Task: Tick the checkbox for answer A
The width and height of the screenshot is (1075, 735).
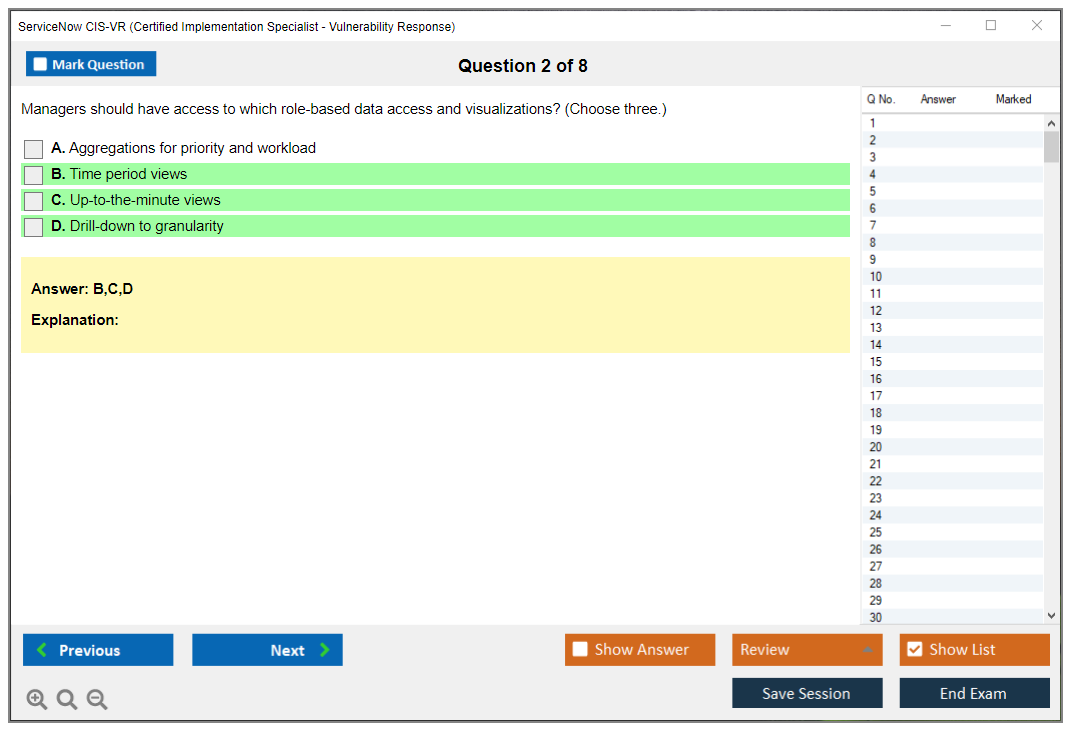Action: [33, 149]
